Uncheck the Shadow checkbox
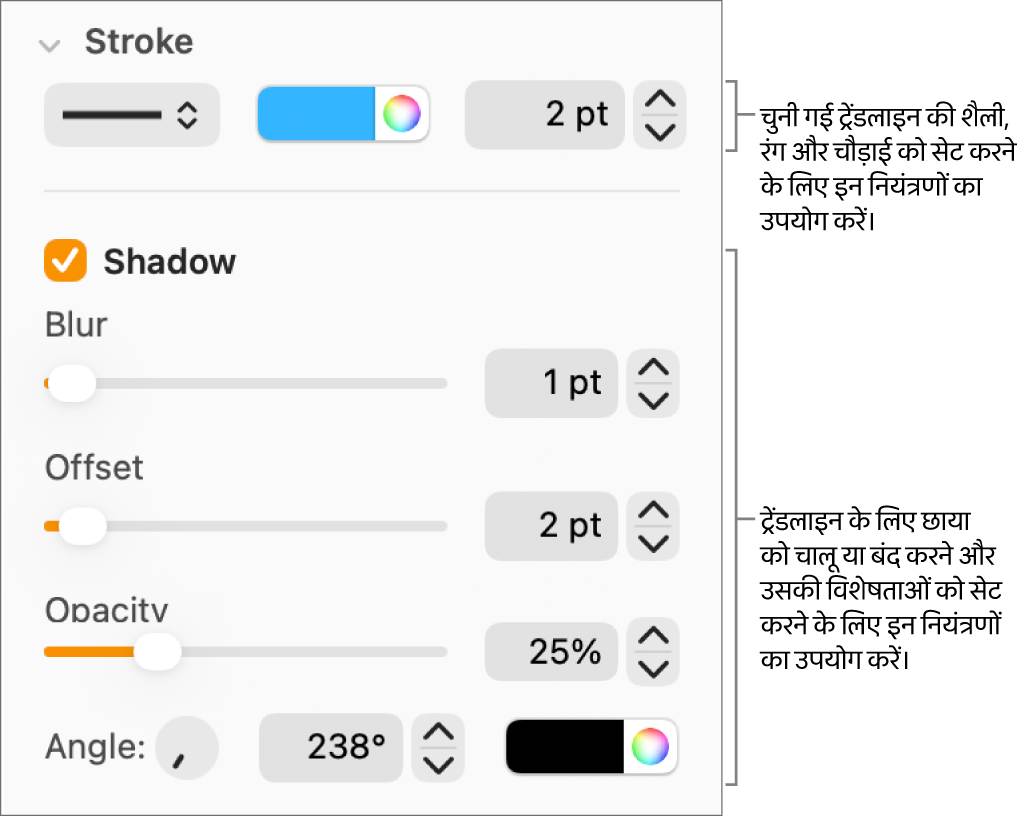Image resolution: width=1031 pixels, height=817 pixels. 66,262
